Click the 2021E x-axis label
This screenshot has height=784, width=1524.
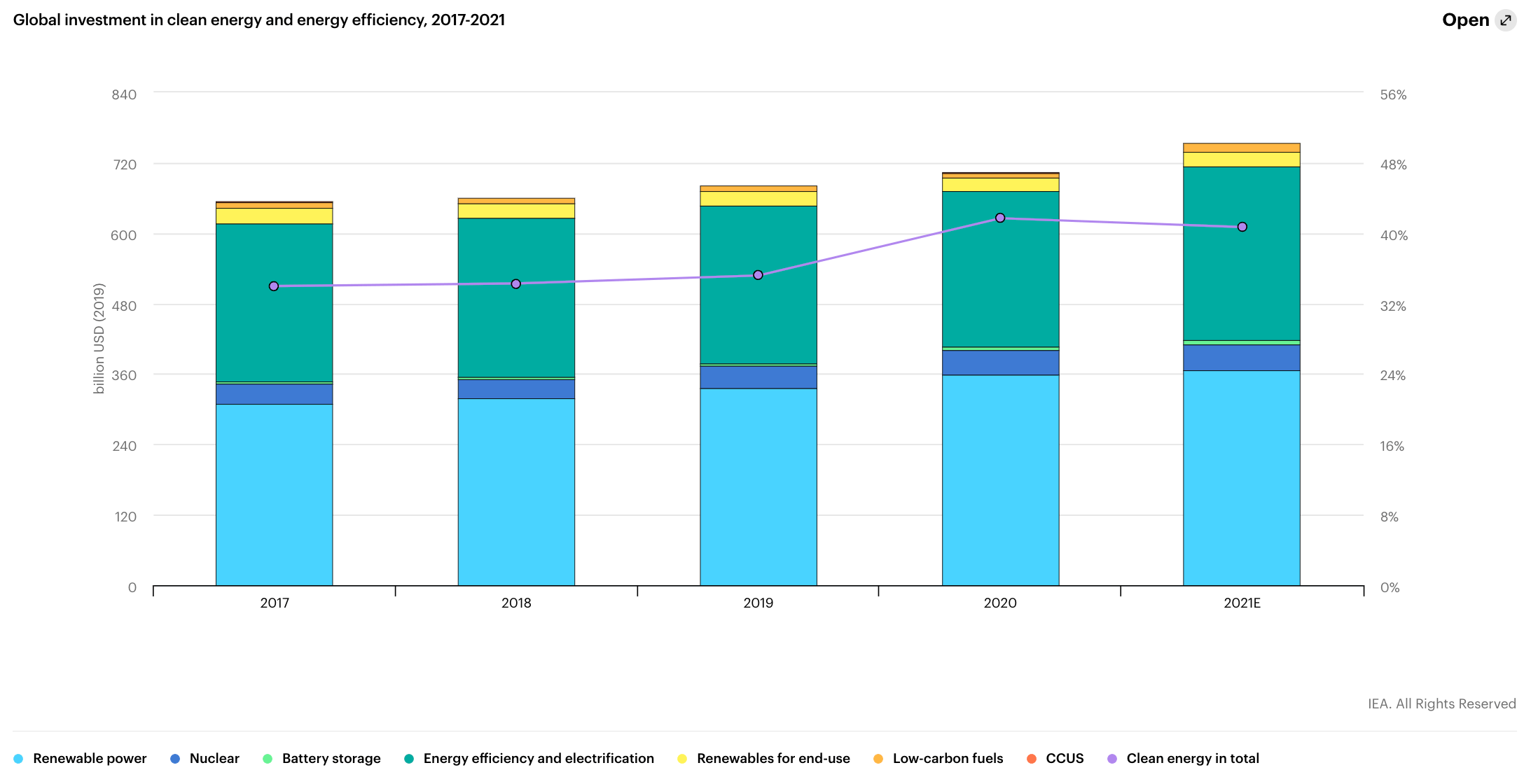click(x=1242, y=603)
